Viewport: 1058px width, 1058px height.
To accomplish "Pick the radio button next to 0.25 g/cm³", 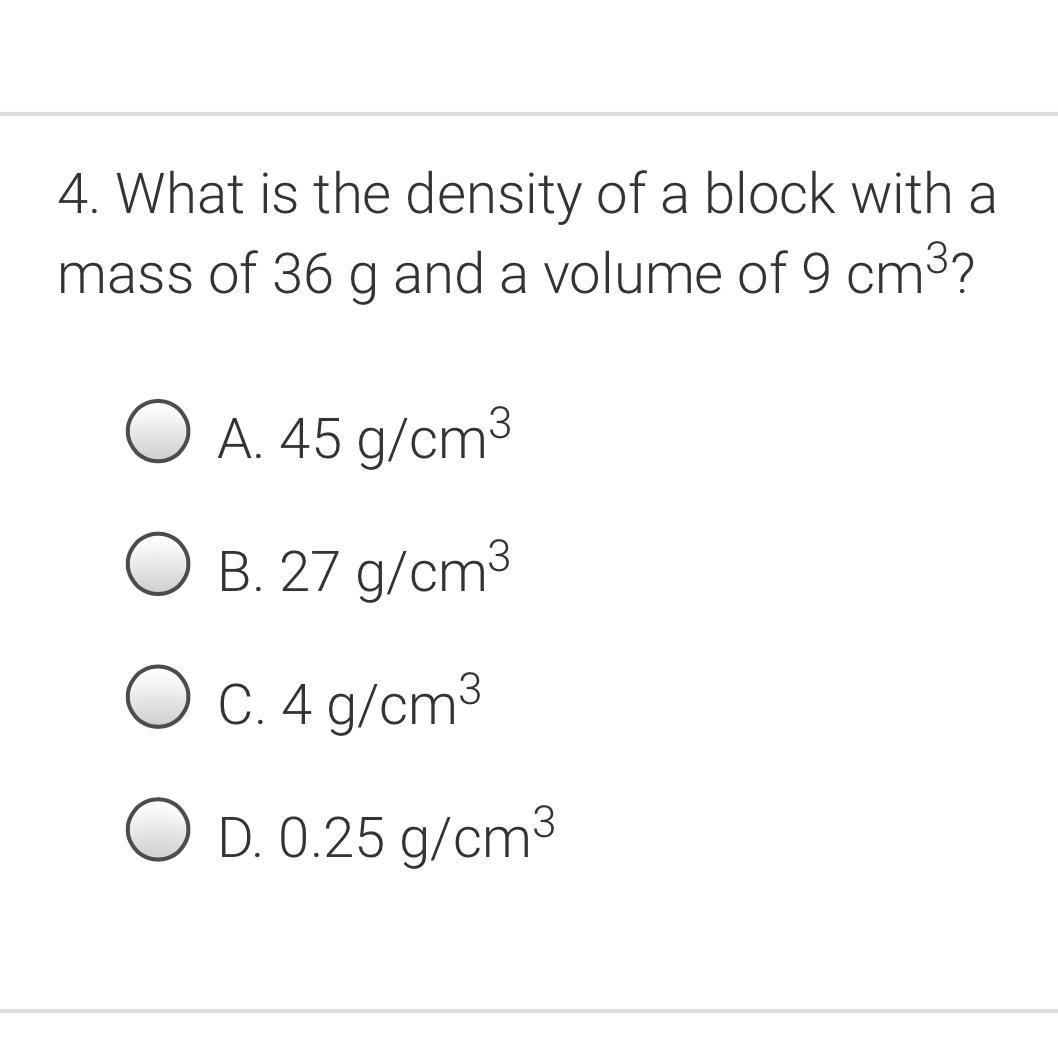I will coord(157,831).
